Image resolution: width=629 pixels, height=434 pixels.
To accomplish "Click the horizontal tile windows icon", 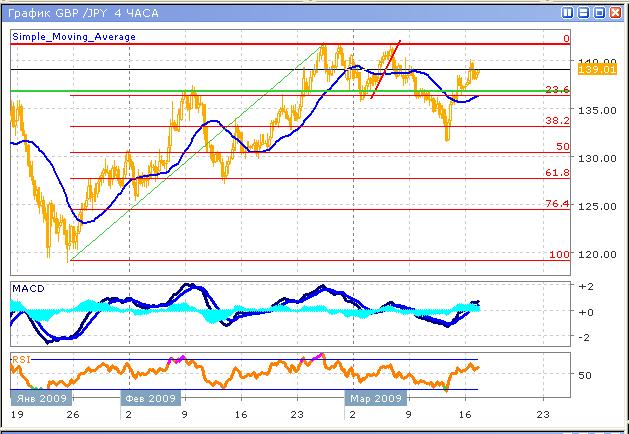I will click(584, 11).
